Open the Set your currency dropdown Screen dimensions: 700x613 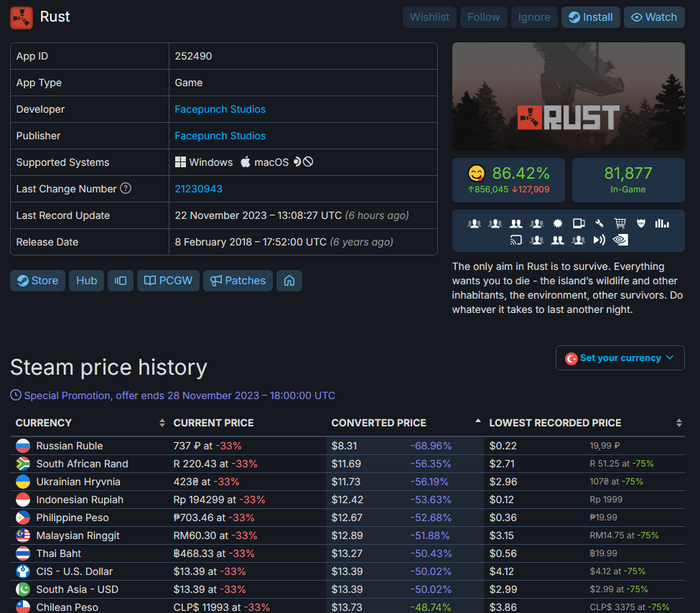tap(620, 358)
